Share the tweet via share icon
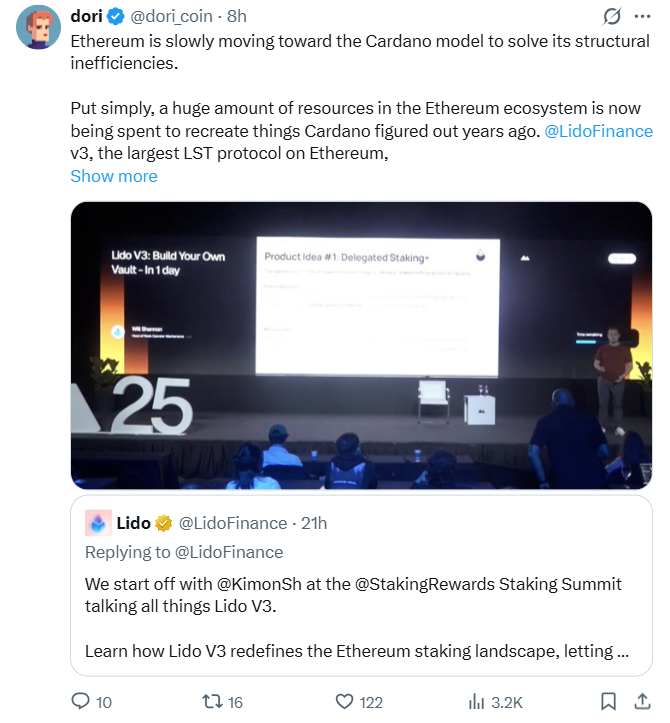The height and width of the screenshot is (723, 670). click(x=639, y=702)
